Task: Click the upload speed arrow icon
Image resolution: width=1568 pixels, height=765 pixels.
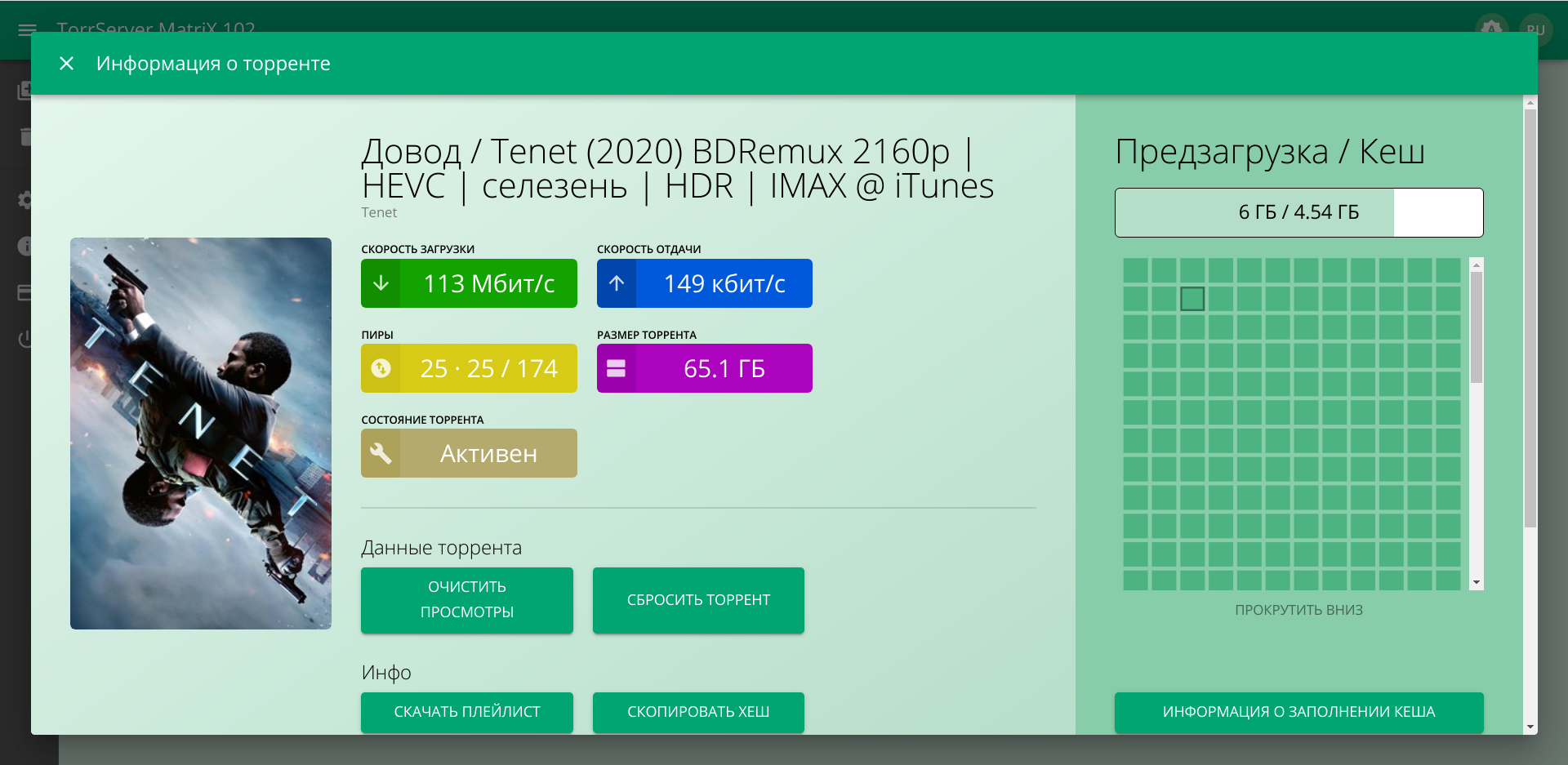Action: [617, 283]
